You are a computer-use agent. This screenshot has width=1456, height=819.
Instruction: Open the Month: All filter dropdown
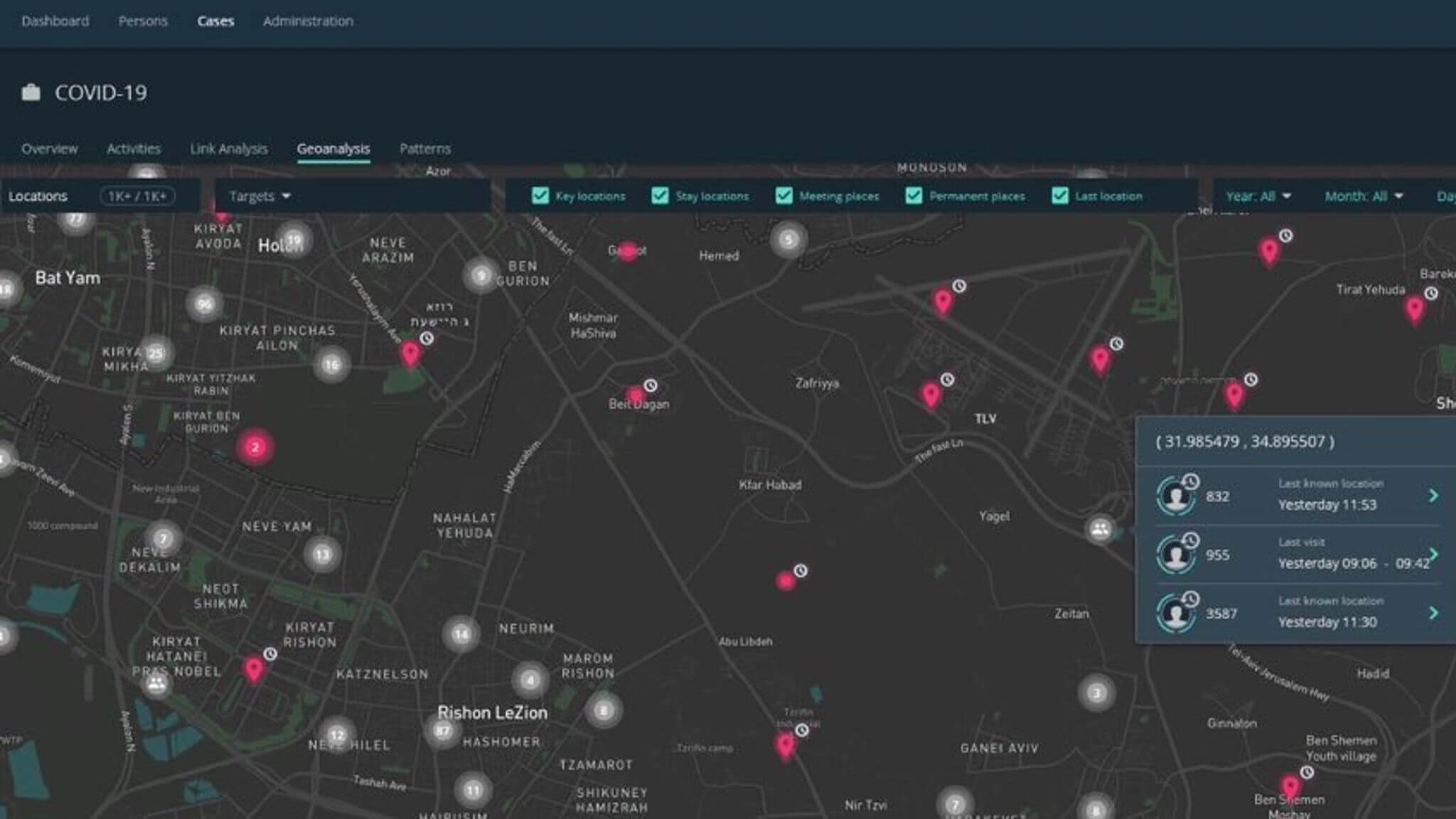click(x=1363, y=196)
